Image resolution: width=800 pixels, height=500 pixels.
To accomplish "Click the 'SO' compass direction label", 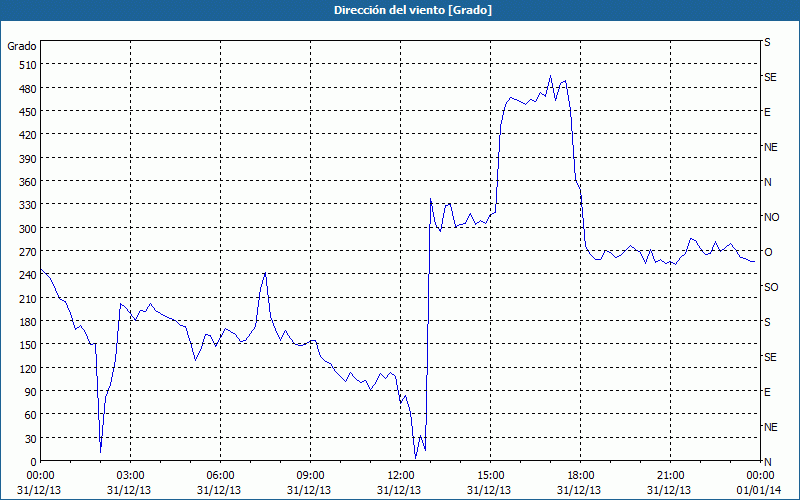I will tap(771, 287).
